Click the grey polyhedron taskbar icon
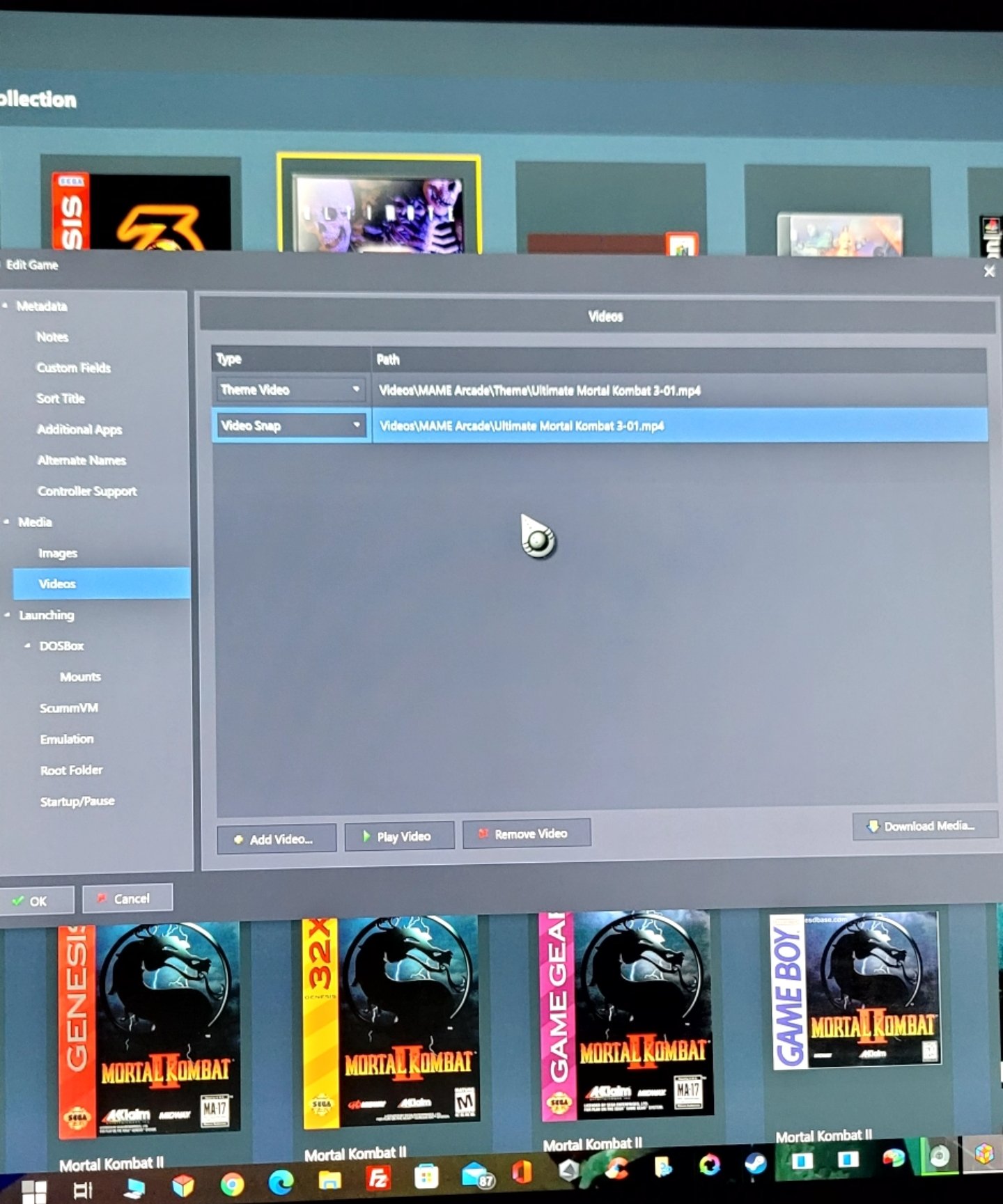This screenshot has width=1003, height=1204. (569, 1171)
